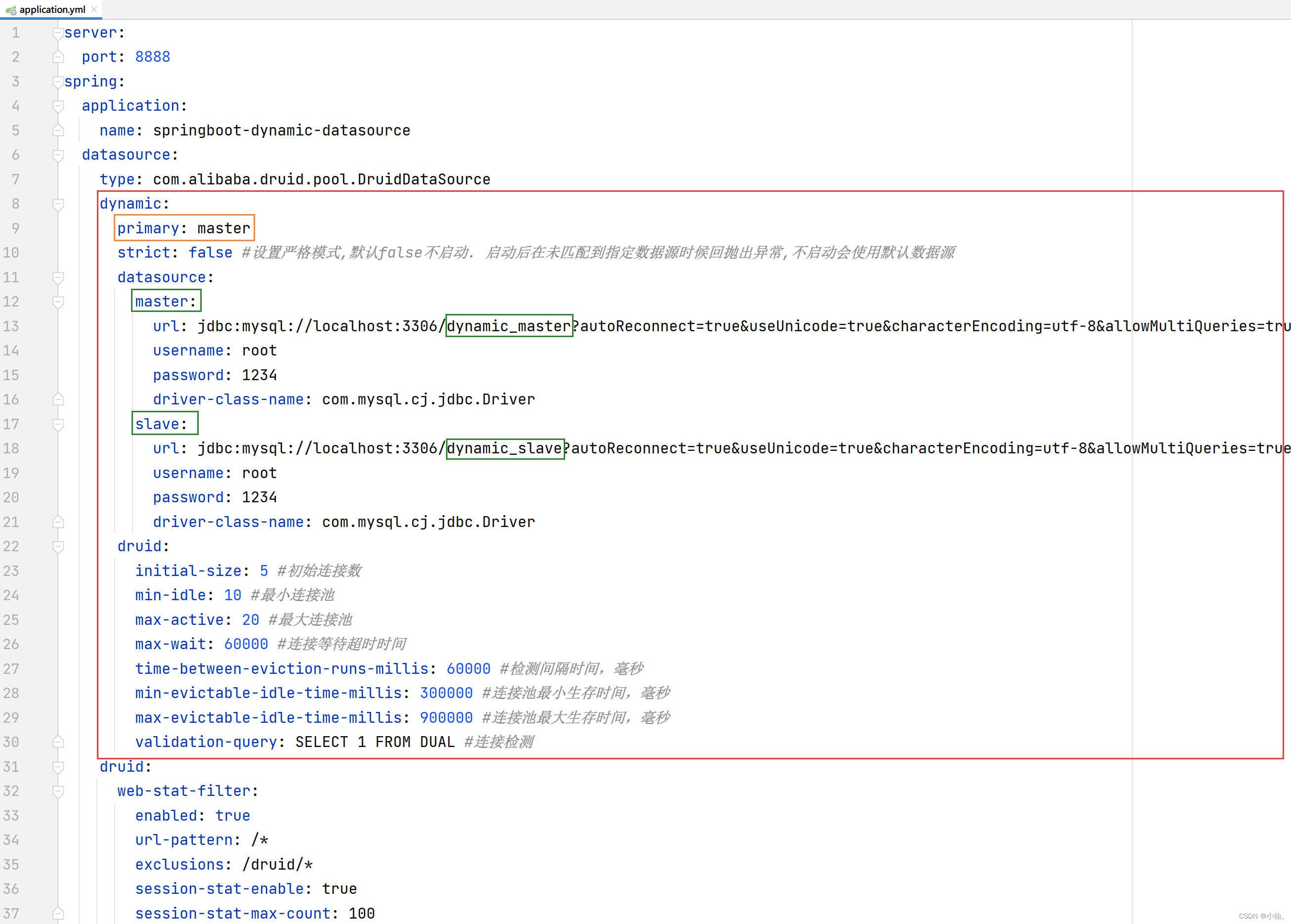Screen dimensions: 1291x924
Task: Click line number 9 in gutter
Action: click(x=15, y=229)
